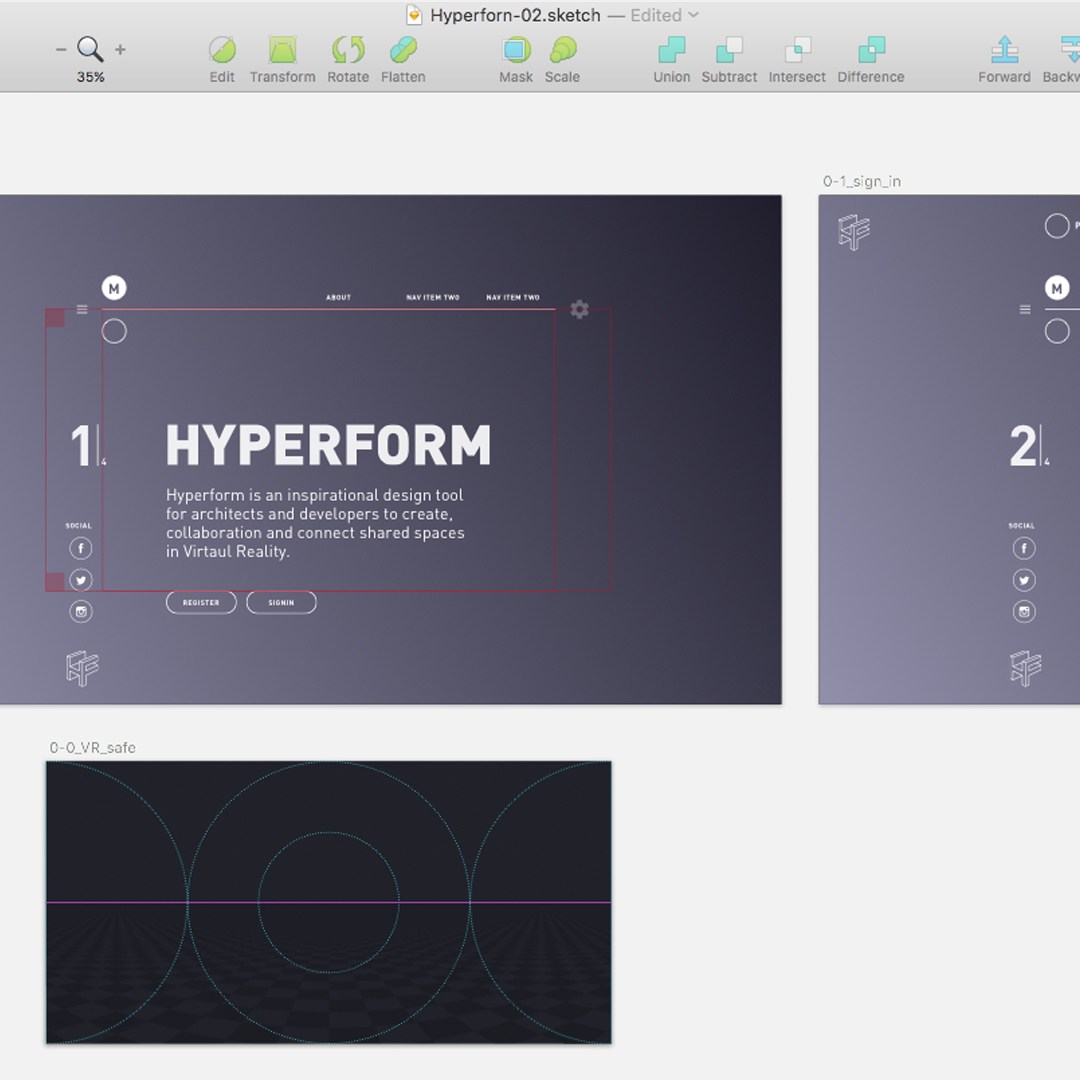Click the ABOUT nav item

pyautogui.click(x=339, y=297)
